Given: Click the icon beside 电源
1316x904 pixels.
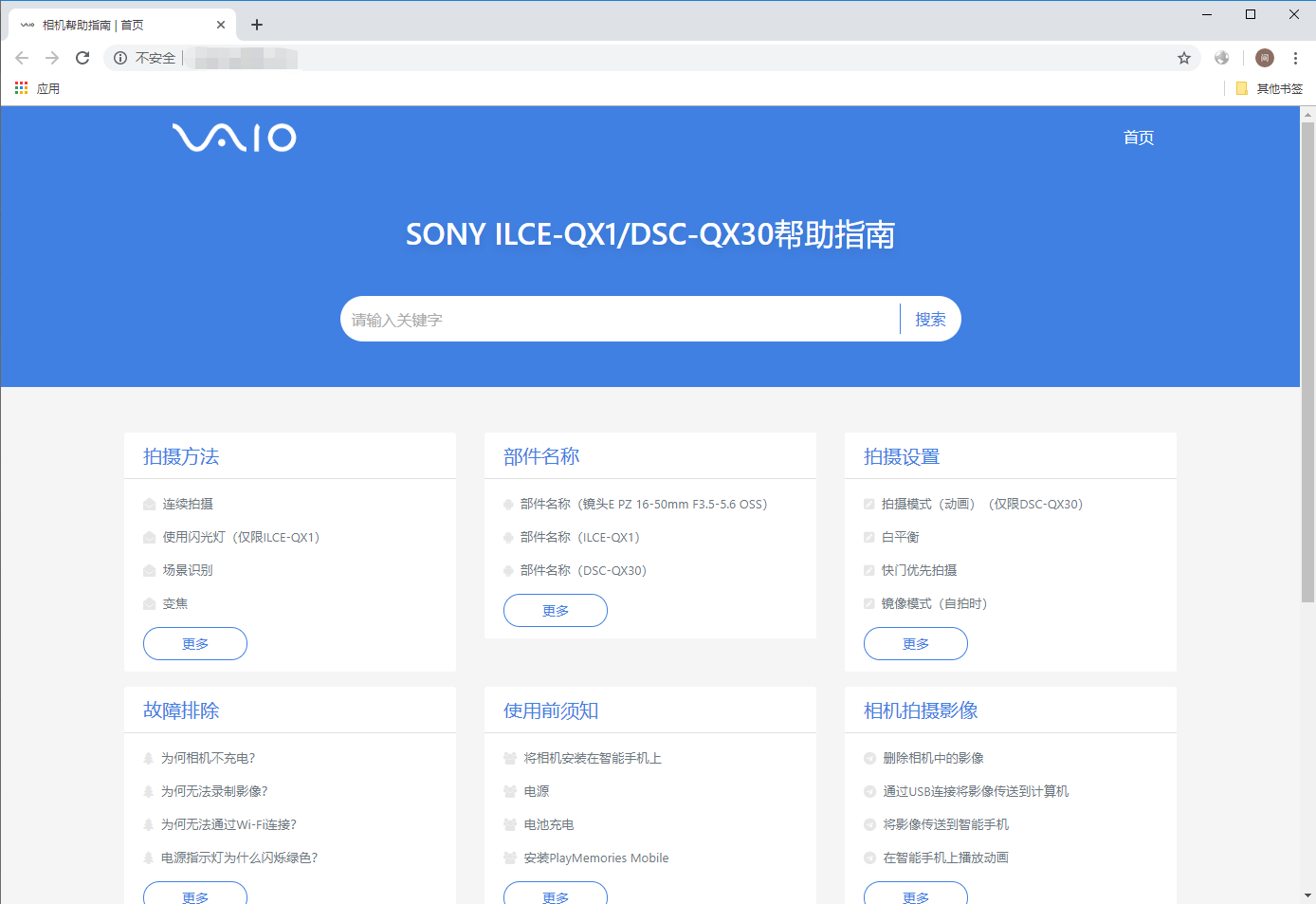Looking at the screenshot, I should [510, 792].
